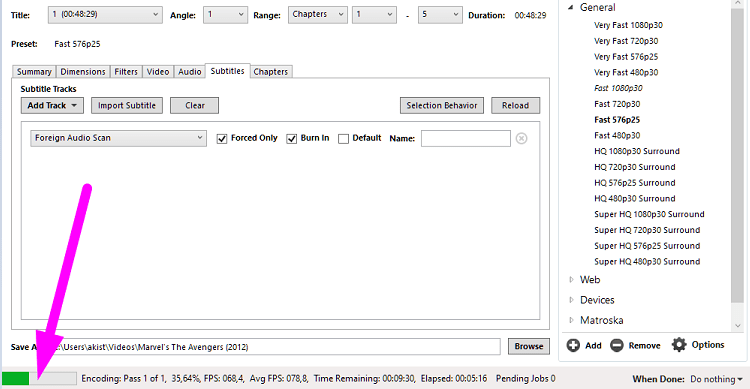Click the Reload button
Image resolution: width=750 pixels, height=389 pixels.
point(516,106)
